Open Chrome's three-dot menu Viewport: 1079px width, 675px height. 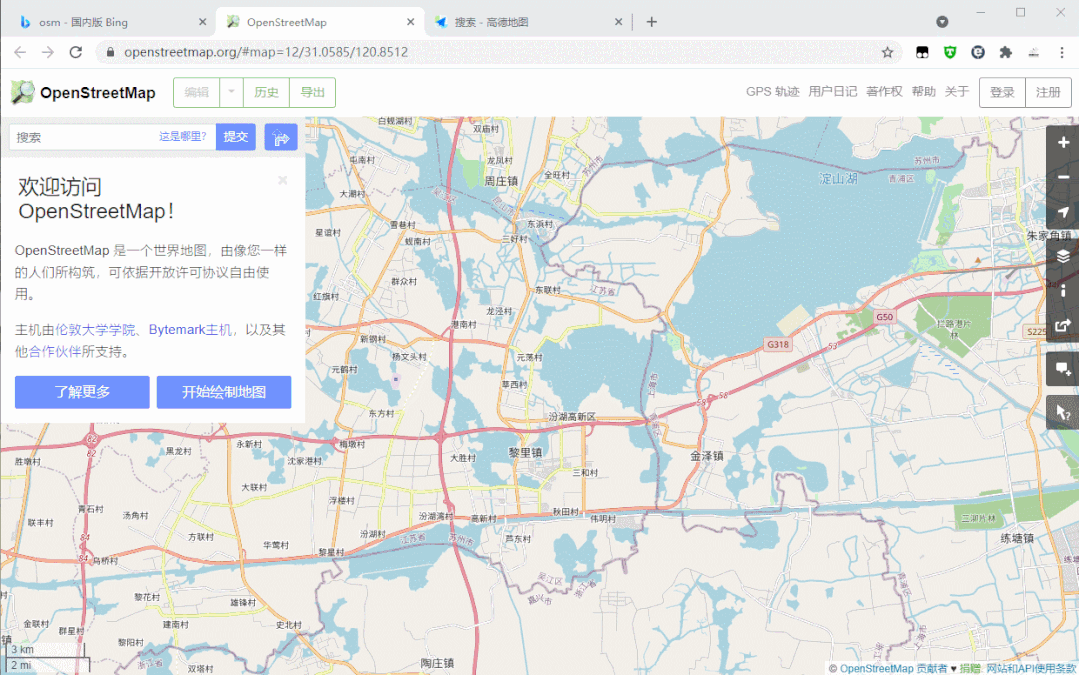point(1062,52)
